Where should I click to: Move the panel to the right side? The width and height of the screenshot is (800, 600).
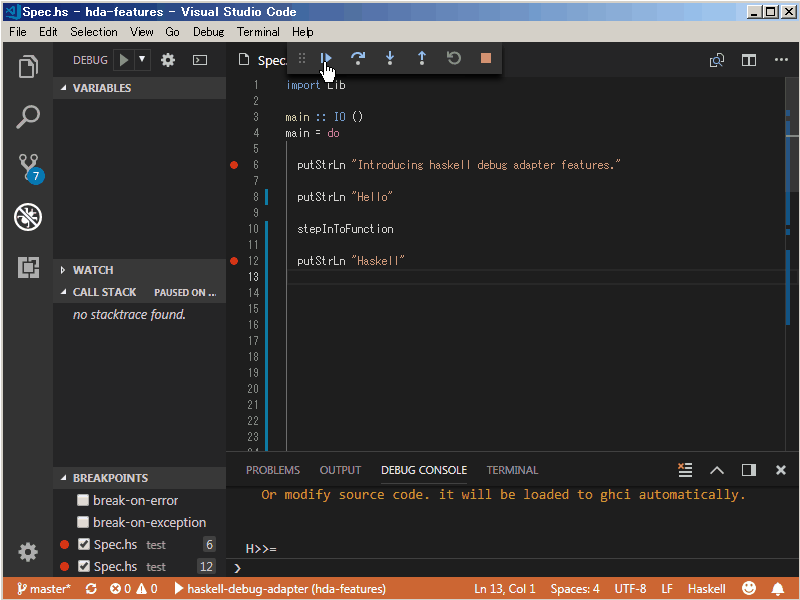coord(749,470)
